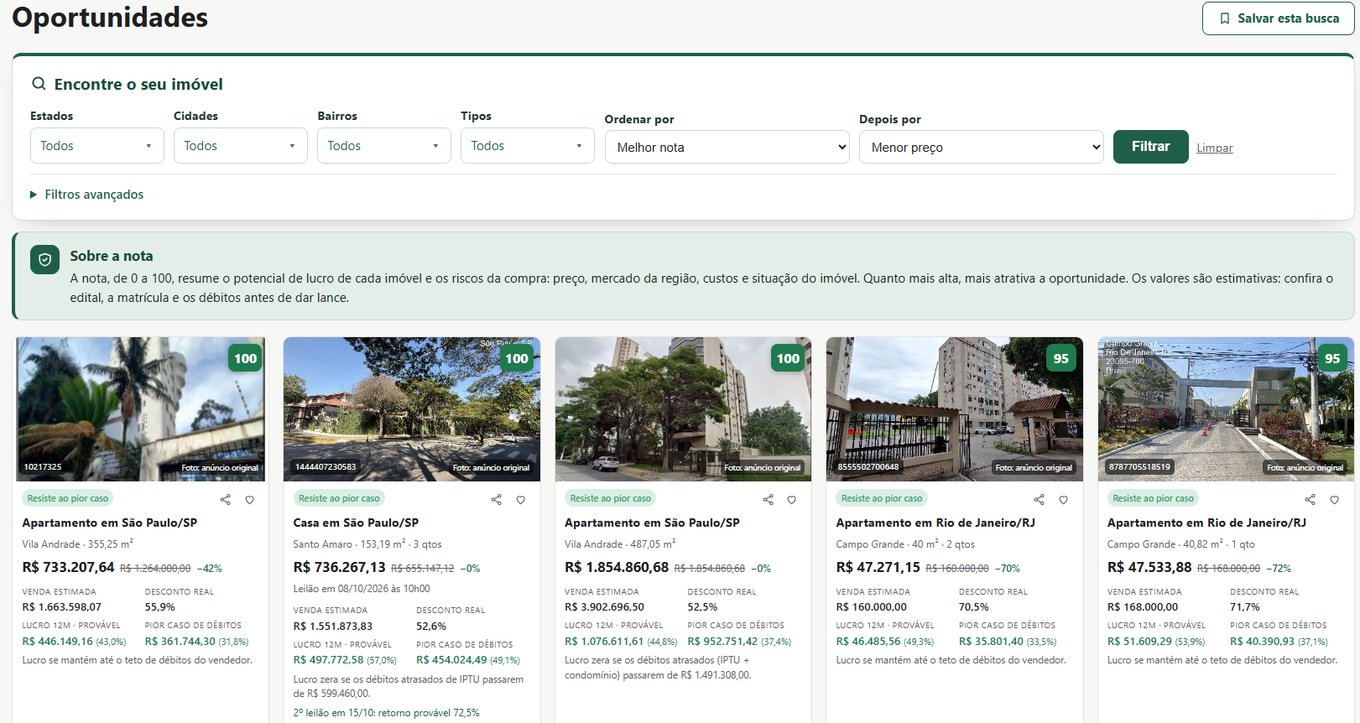Favorite the Casa em São Paulo listing
Image resolution: width=1360 pixels, height=723 pixels.
(520, 499)
